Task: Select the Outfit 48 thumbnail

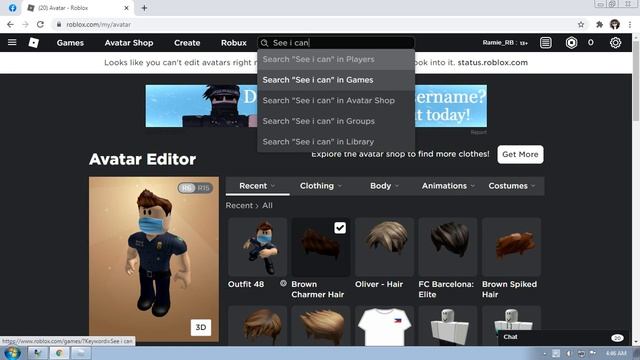Action: [x=258, y=247]
